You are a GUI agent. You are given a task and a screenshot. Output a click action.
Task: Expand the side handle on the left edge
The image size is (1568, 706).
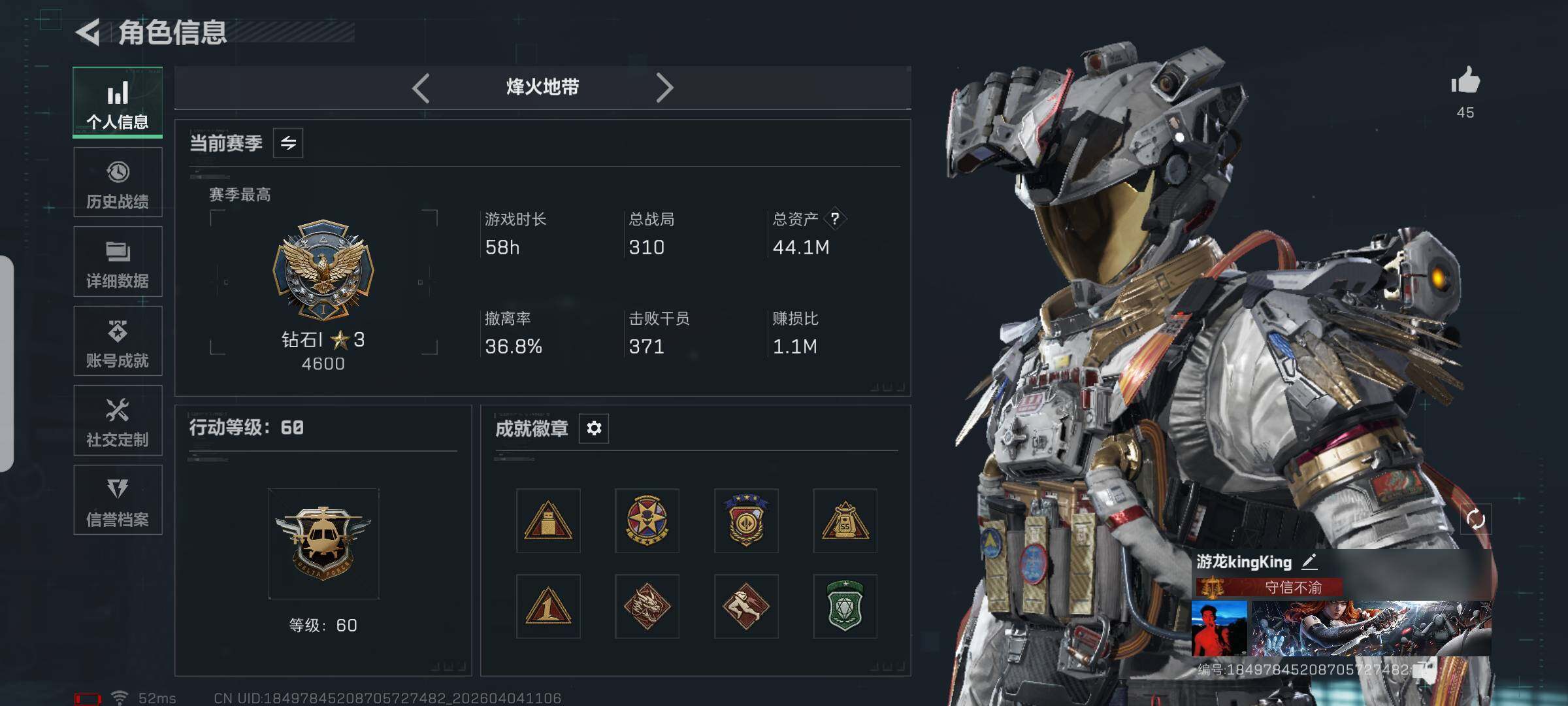click(x=7, y=363)
